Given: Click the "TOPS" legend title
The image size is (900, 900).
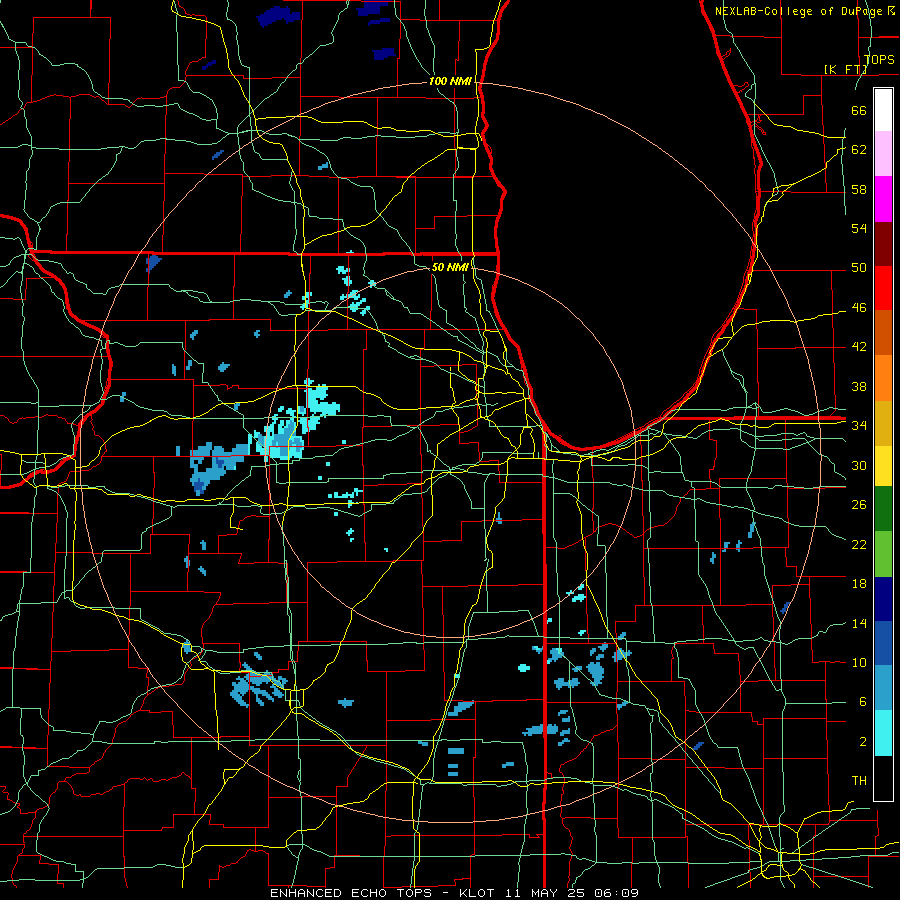Looking at the screenshot, I should [x=879, y=59].
